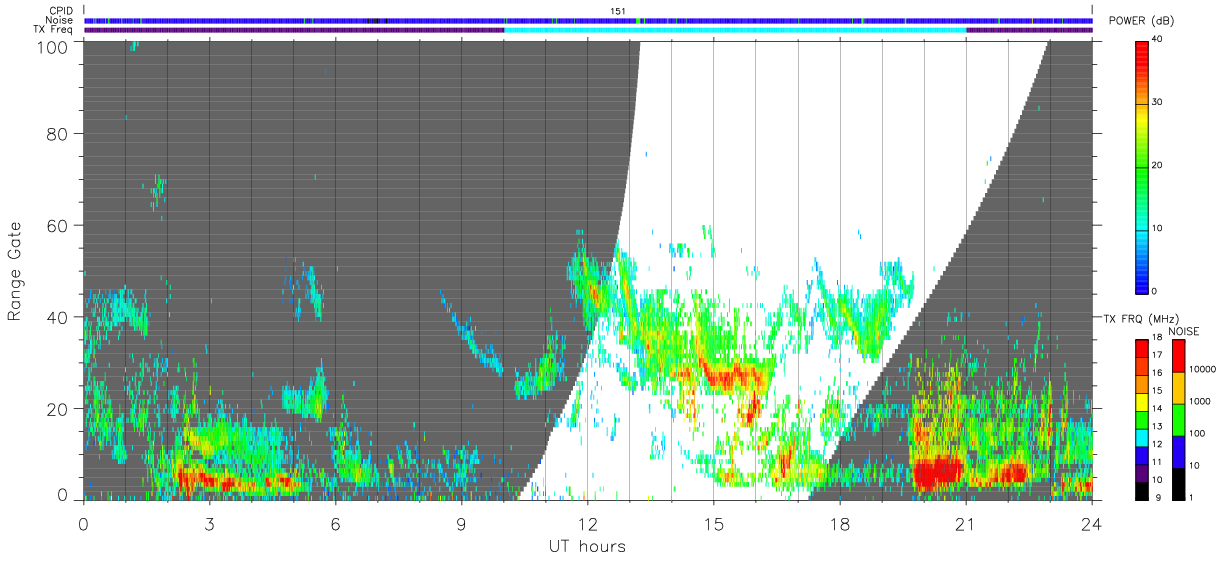Image resolution: width=1228 pixels, height=567 pixels.
Task: Click the 20 tick on Range Gate axis
Action: pyautogui.click(x=57, y=409)
